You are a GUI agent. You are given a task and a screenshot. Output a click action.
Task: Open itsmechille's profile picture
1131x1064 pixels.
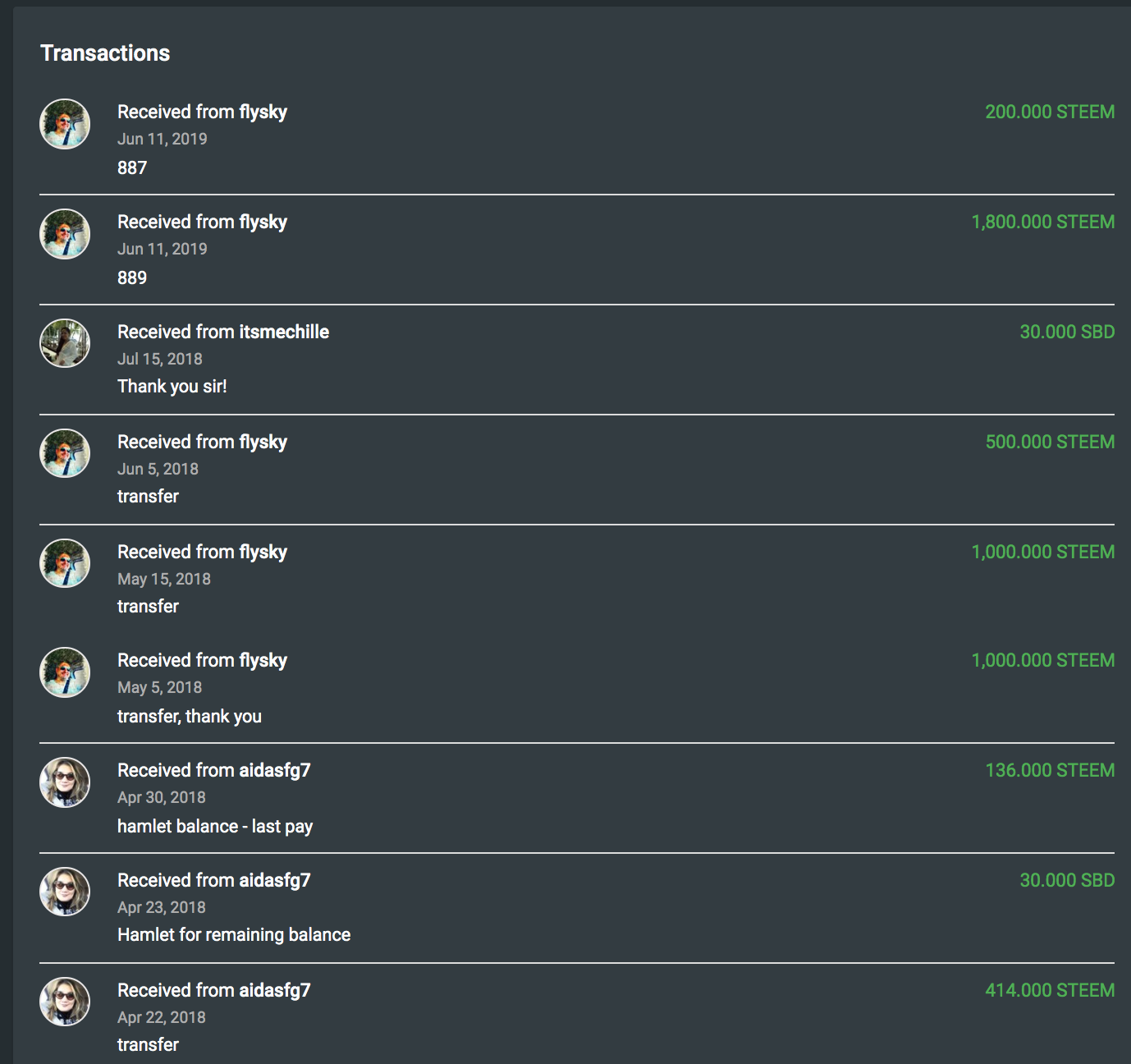coord(65,343)
